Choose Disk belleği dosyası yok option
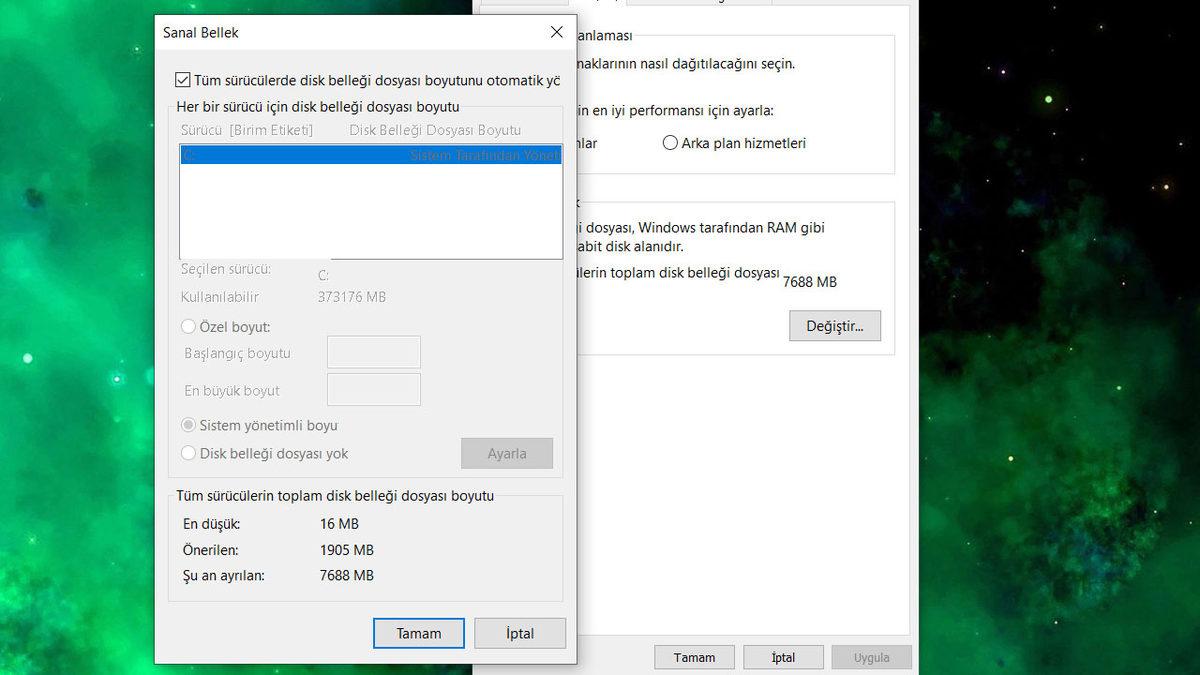 (187, 452)
